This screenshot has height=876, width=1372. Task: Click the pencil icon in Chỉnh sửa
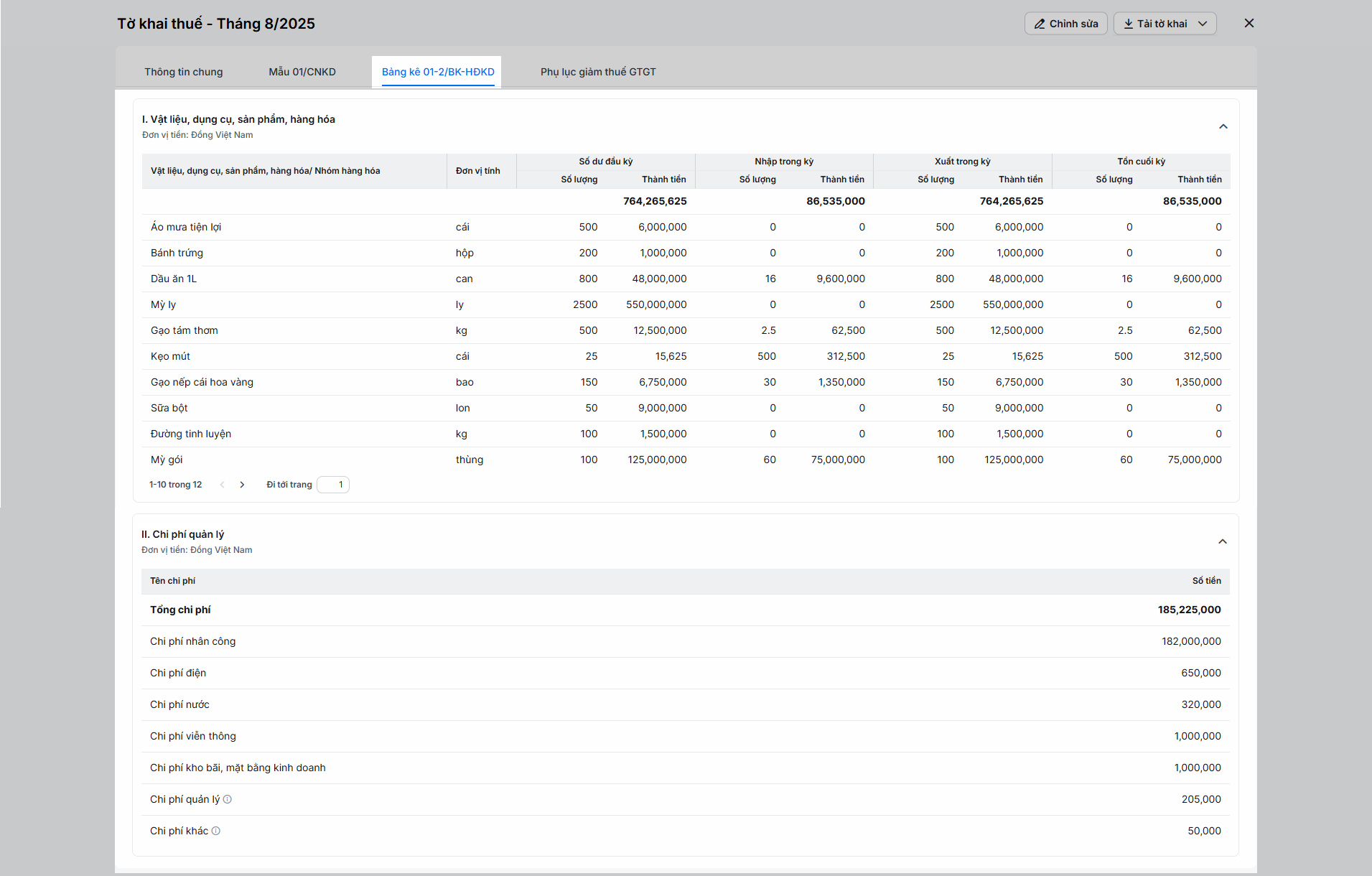point(1039,24)
